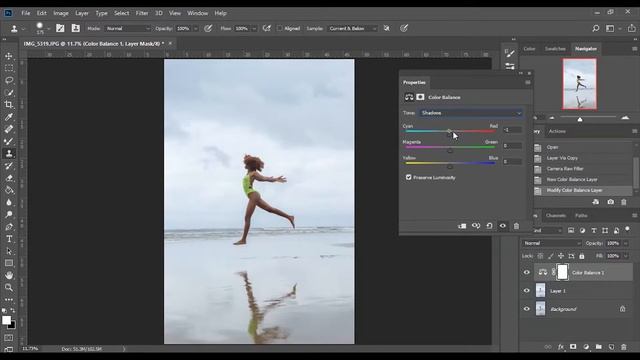Toggle previous state view in Properties
640x360 pixels.
476,226
